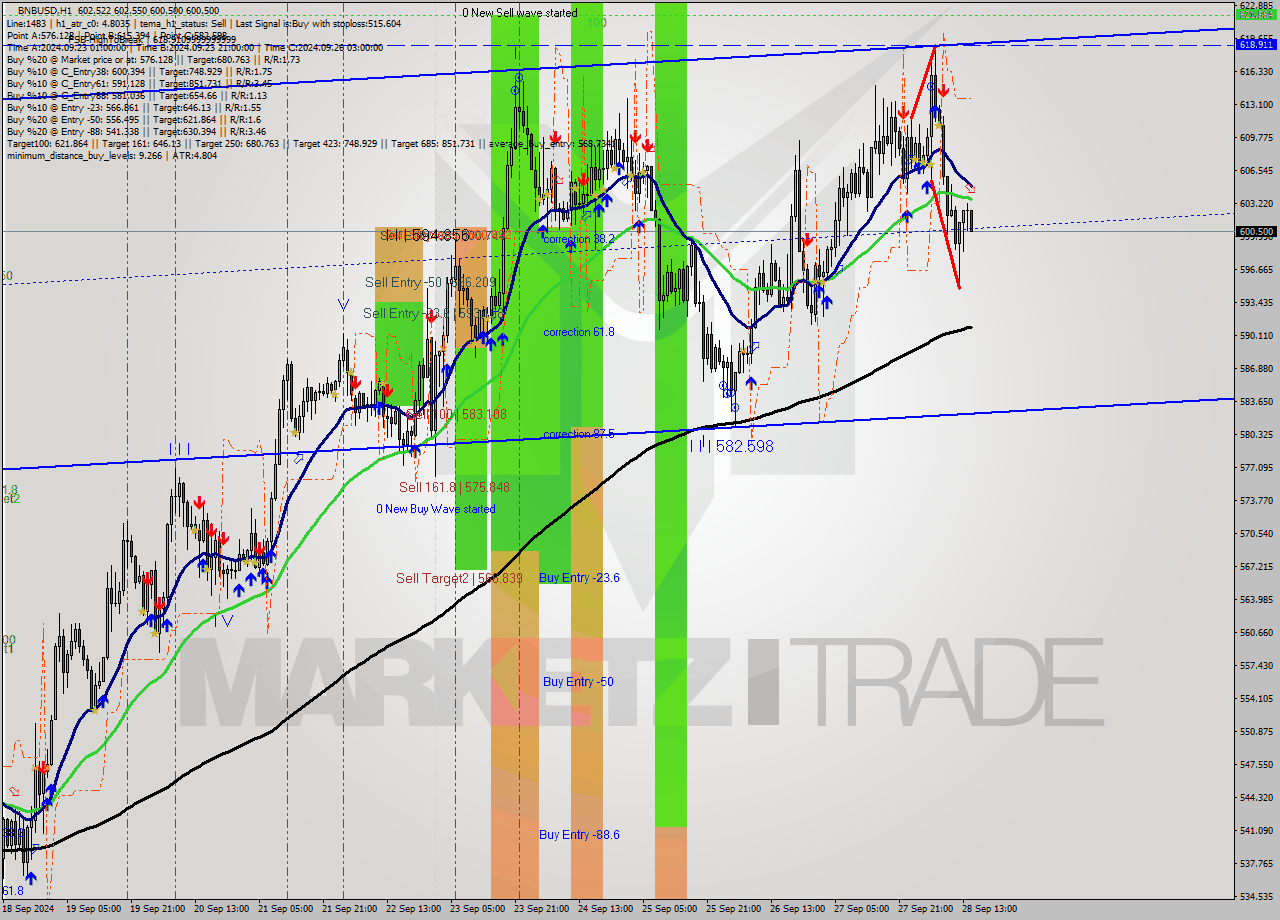The height and width of the screenshot is (920, 1280).
Task: Click the BNBUSD,H1 symbol title
Action: point(44,10)
